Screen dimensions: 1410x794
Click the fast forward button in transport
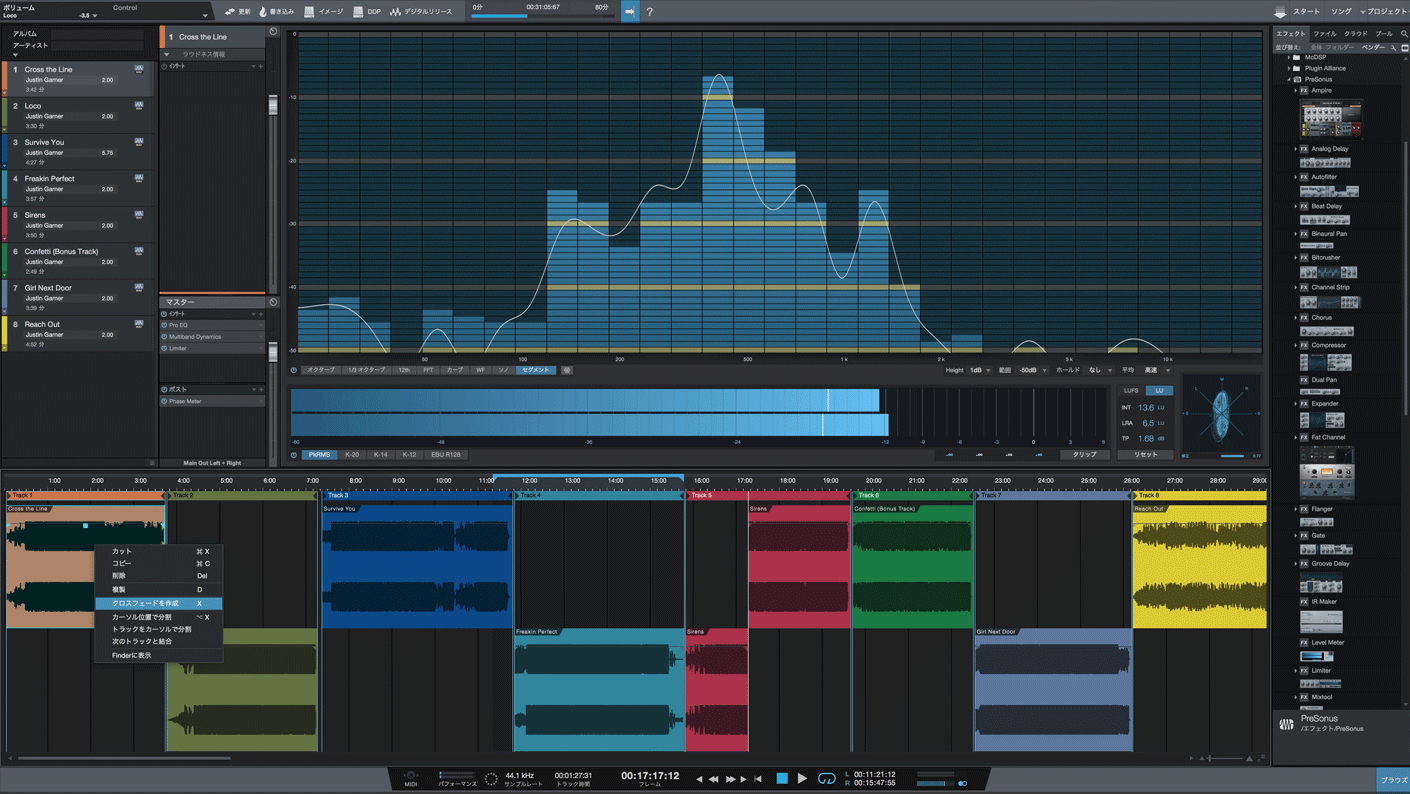pos(731,778)
